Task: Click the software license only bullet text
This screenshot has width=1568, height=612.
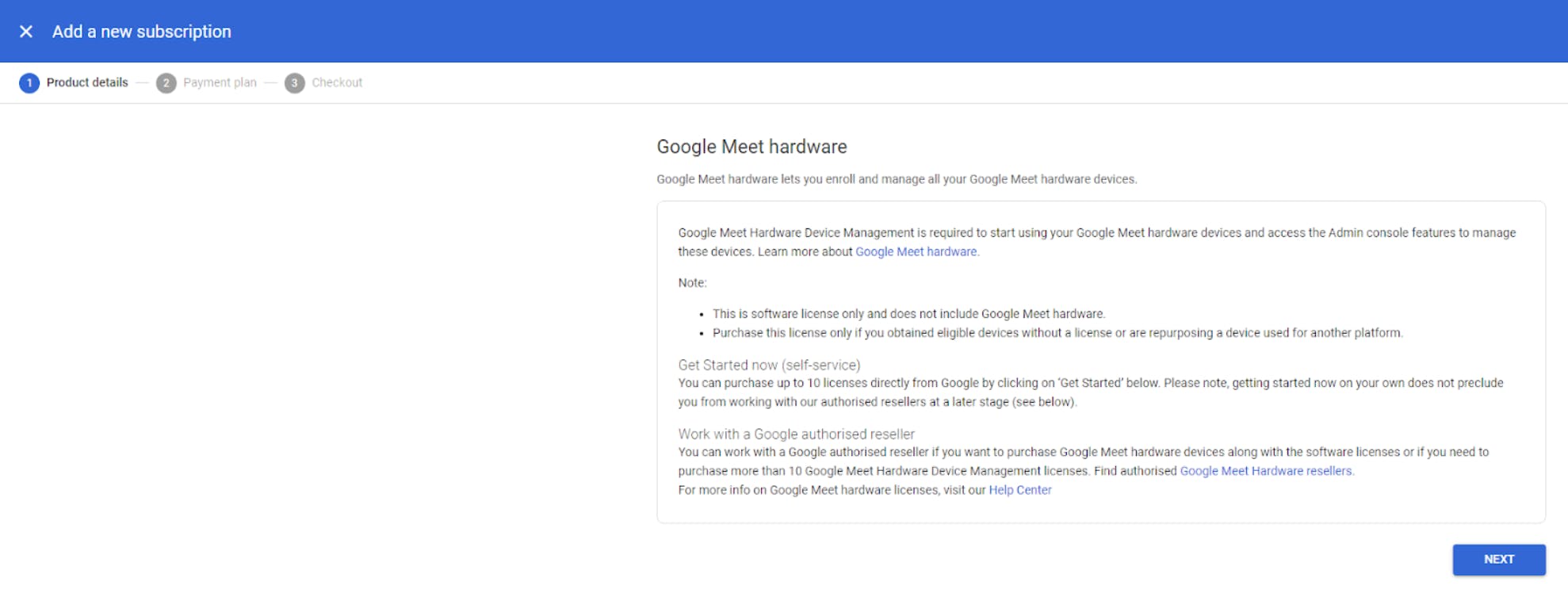Action: click(908, 314)
